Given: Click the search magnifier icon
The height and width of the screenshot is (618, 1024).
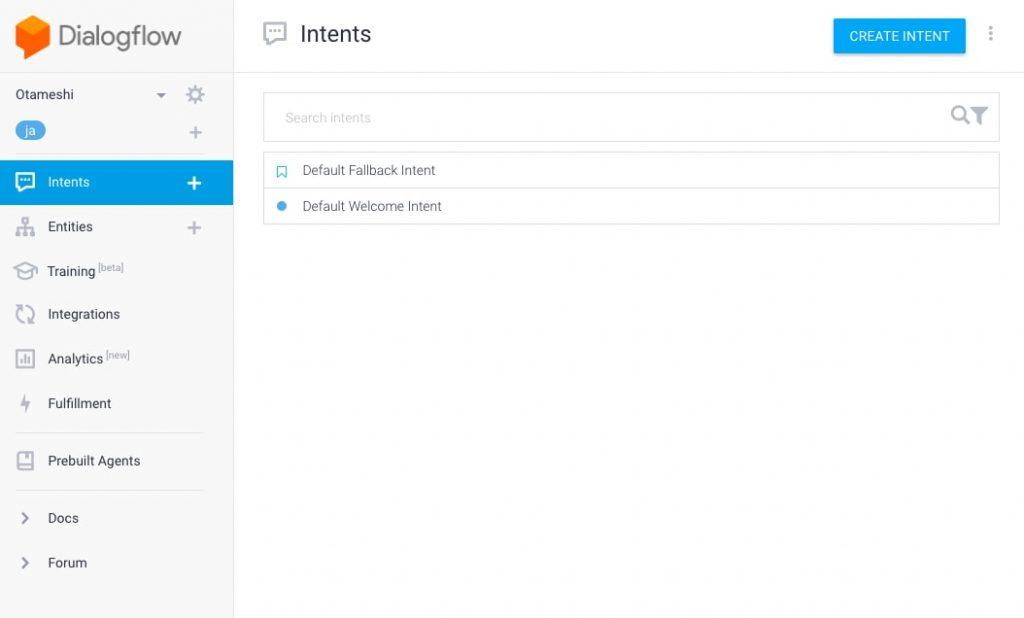Looking at the screenshot, I should tap(959, 115).
